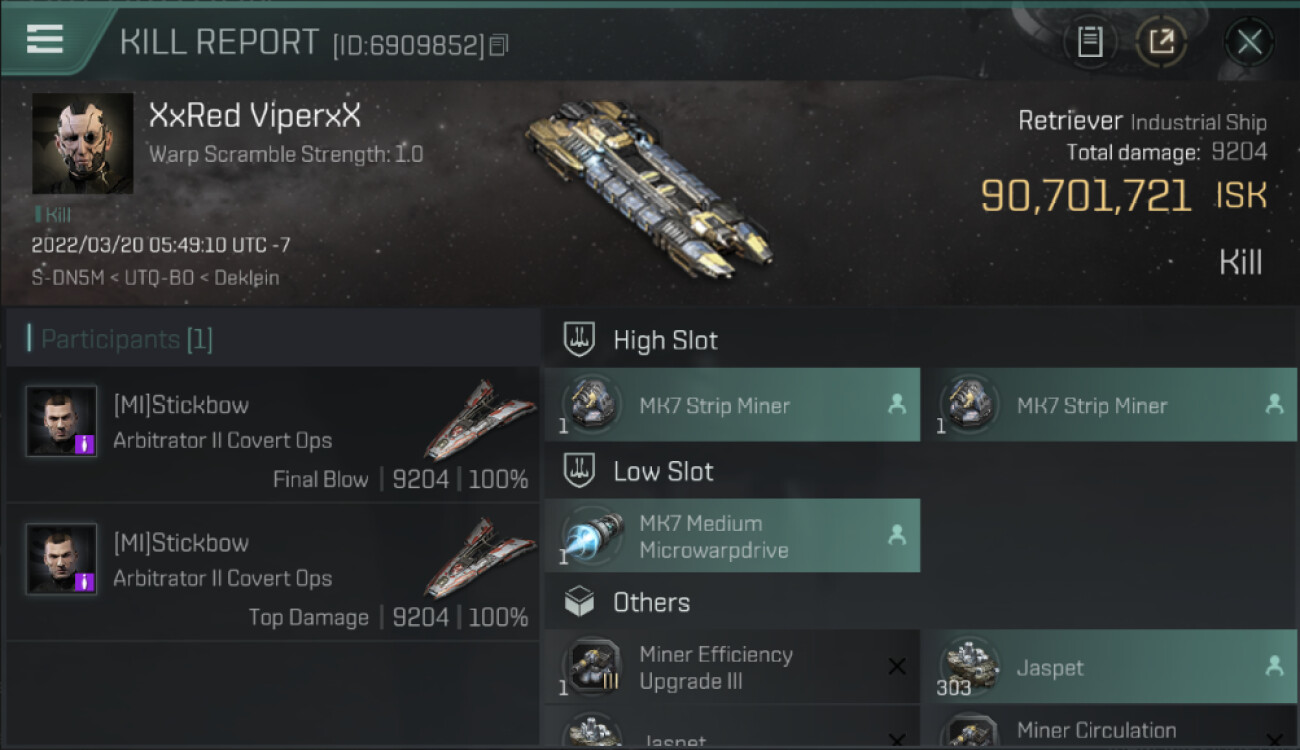Copy the kill report ID icon
Viewport: 1300px width, 750px height.
click(x=499, y=45)
